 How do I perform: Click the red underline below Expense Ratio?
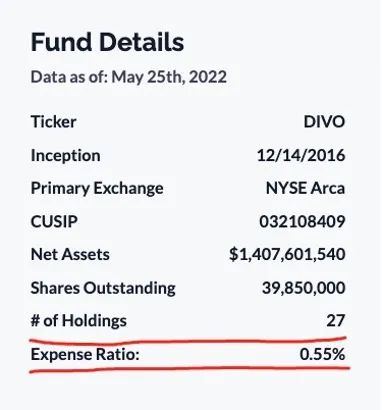click(x=190, y=369)
